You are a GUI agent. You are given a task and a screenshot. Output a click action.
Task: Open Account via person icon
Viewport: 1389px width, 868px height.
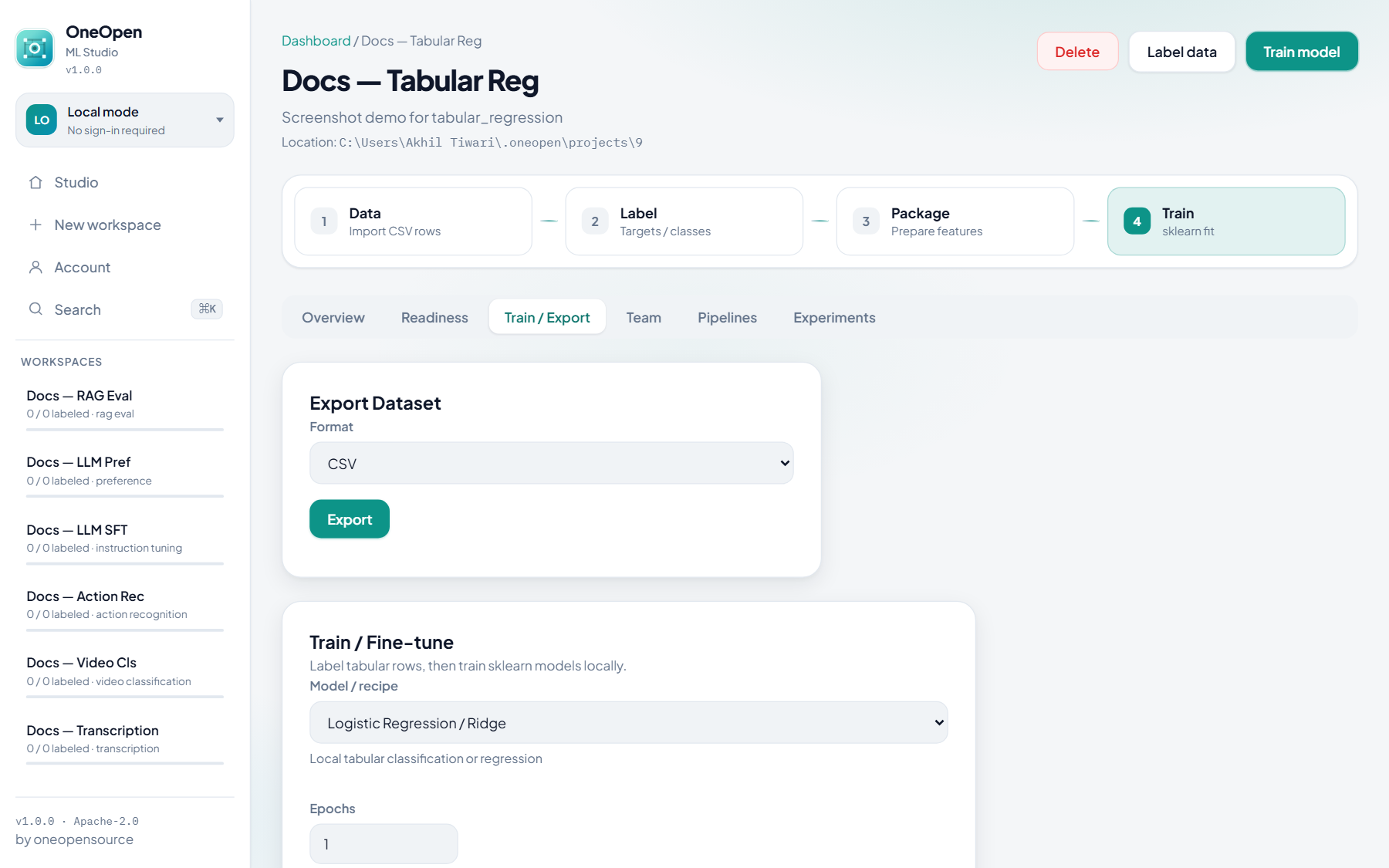(x=35, y=268)
